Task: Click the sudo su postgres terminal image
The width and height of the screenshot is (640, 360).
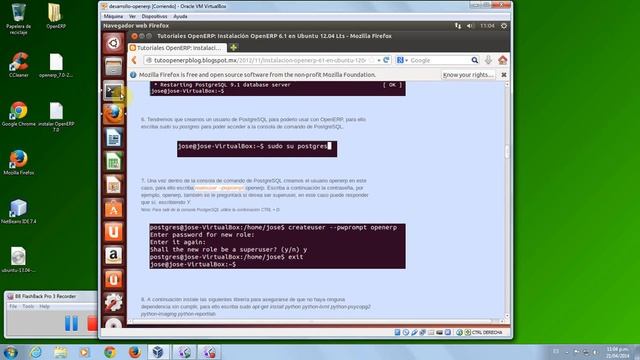Action: coord(257,149)
